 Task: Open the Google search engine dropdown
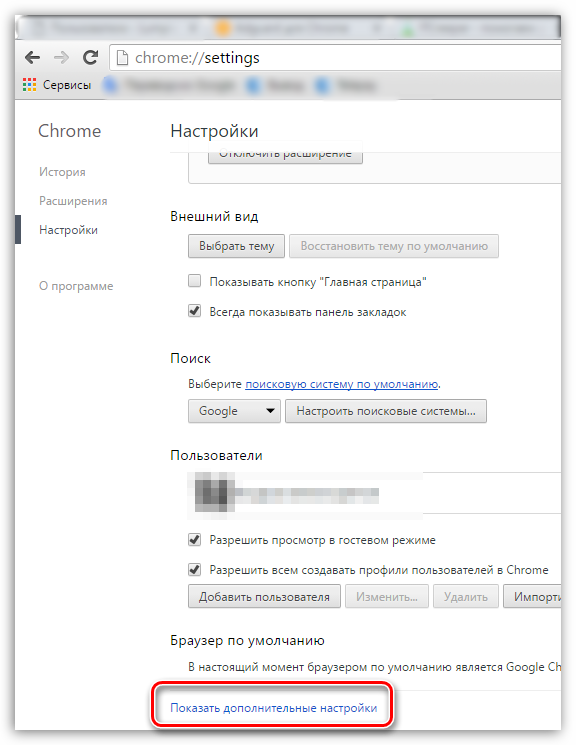pyautogui.click(x=234, y=411)
